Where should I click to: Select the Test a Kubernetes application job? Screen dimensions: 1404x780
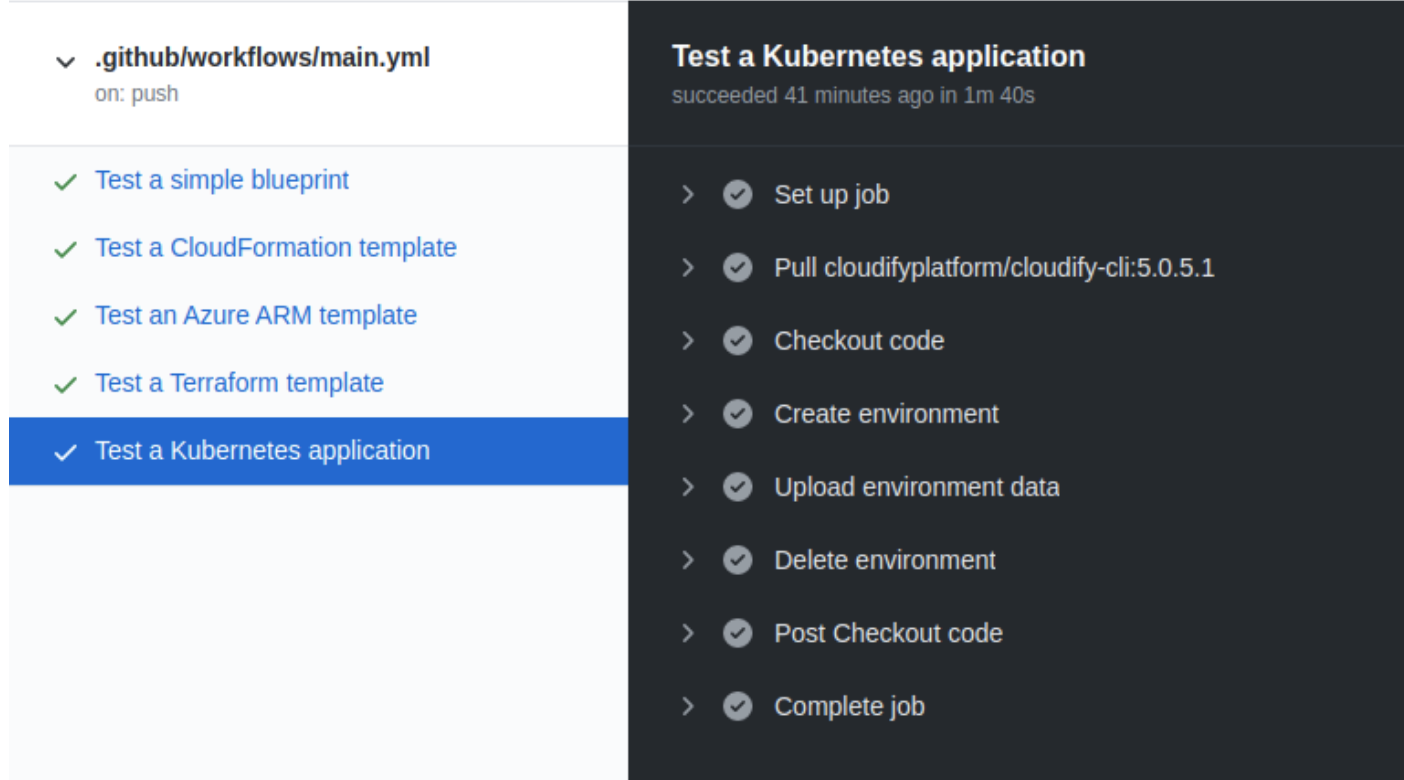click(318, 451)
